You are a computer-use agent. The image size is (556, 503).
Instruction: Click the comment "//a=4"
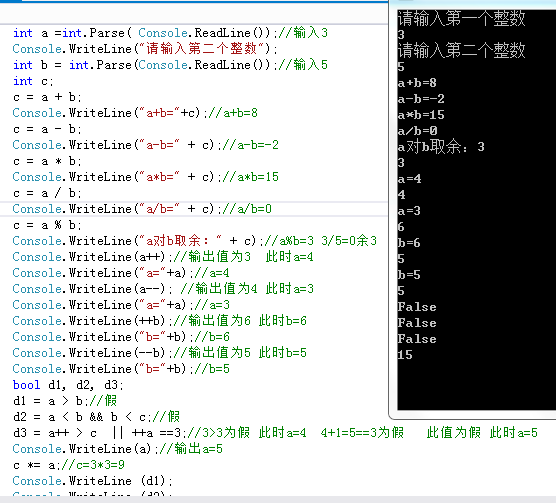pyautogui.click(x=212, y=273)
